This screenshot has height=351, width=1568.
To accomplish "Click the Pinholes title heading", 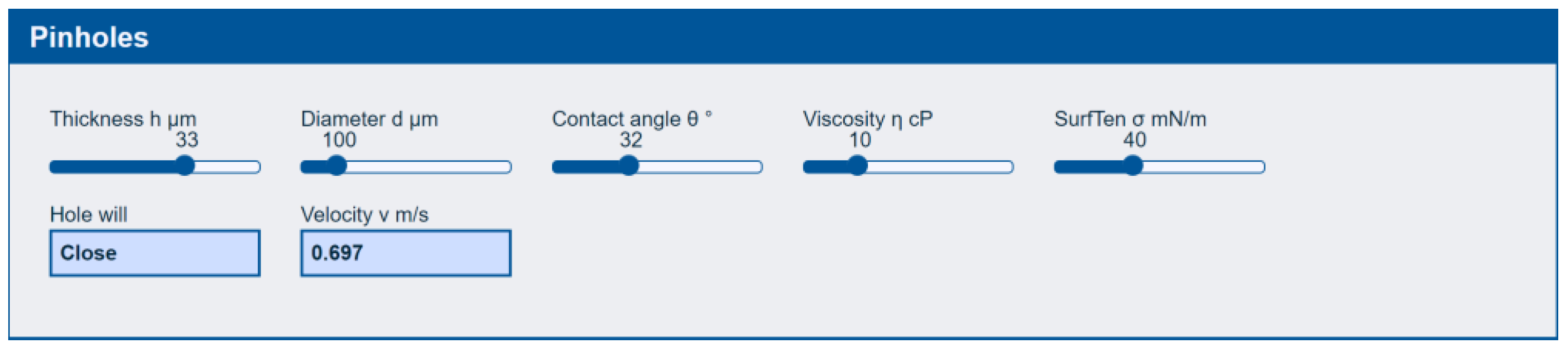I will [89, 37].
